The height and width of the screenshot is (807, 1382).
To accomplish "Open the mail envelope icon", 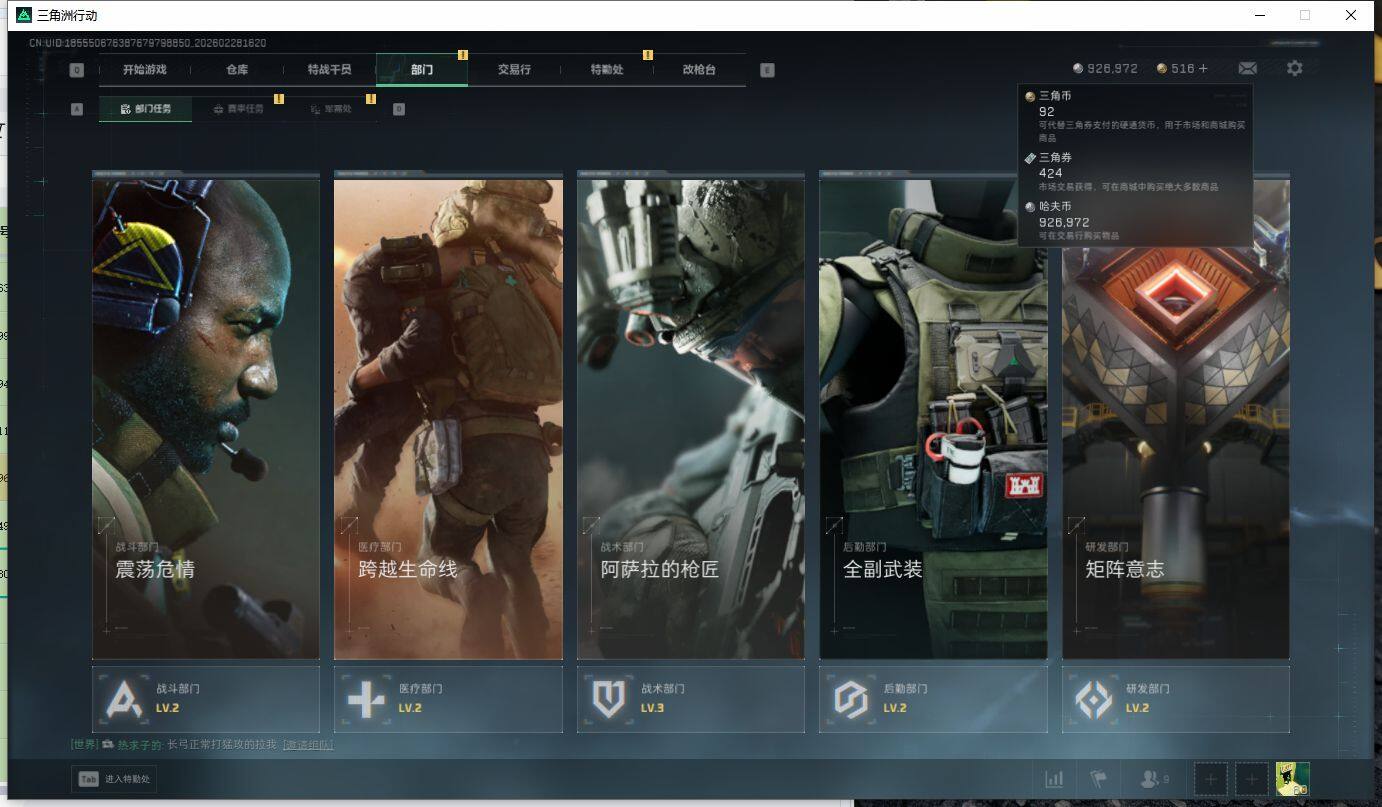I will (x=1247, y=68).
